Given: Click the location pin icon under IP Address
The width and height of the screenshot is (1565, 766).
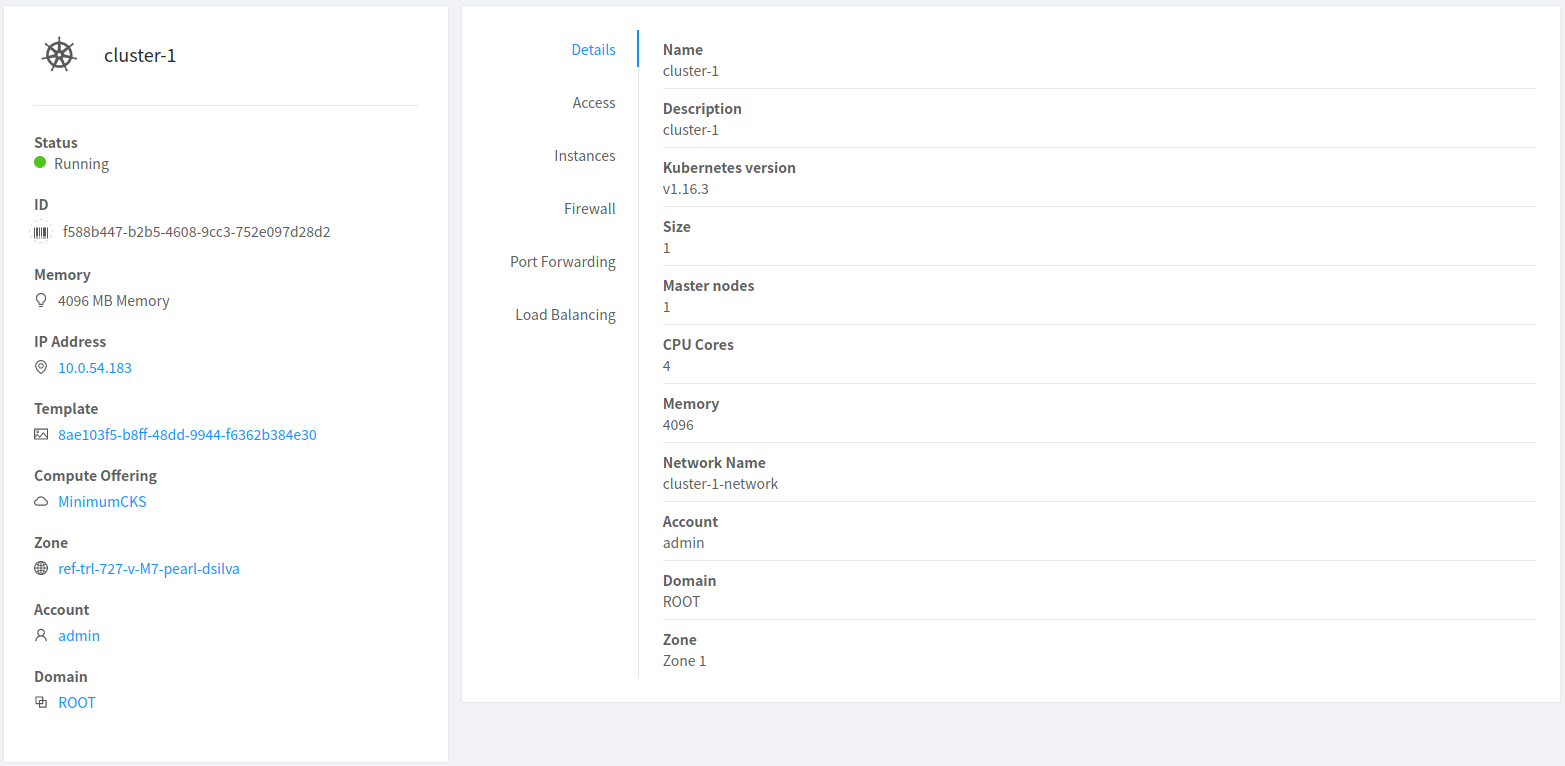Looking at the screenshot, I should coord(40,367).
